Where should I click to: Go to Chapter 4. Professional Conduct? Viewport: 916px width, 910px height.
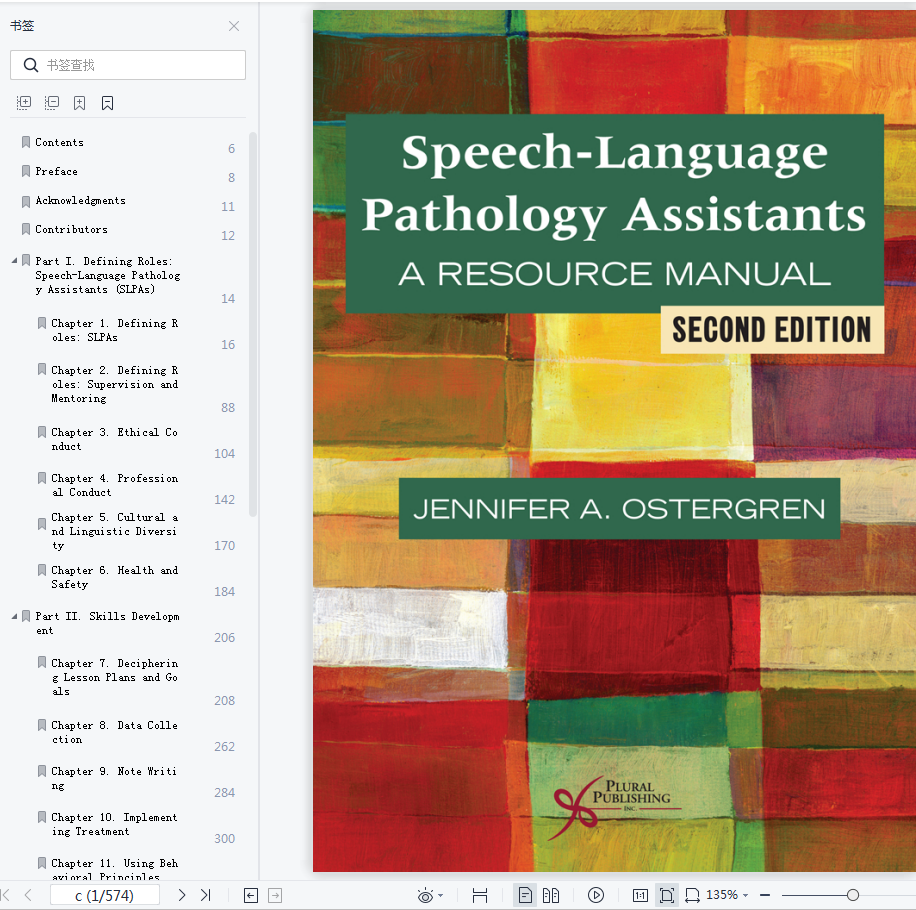pyautogui.click(x=114, y=485)
